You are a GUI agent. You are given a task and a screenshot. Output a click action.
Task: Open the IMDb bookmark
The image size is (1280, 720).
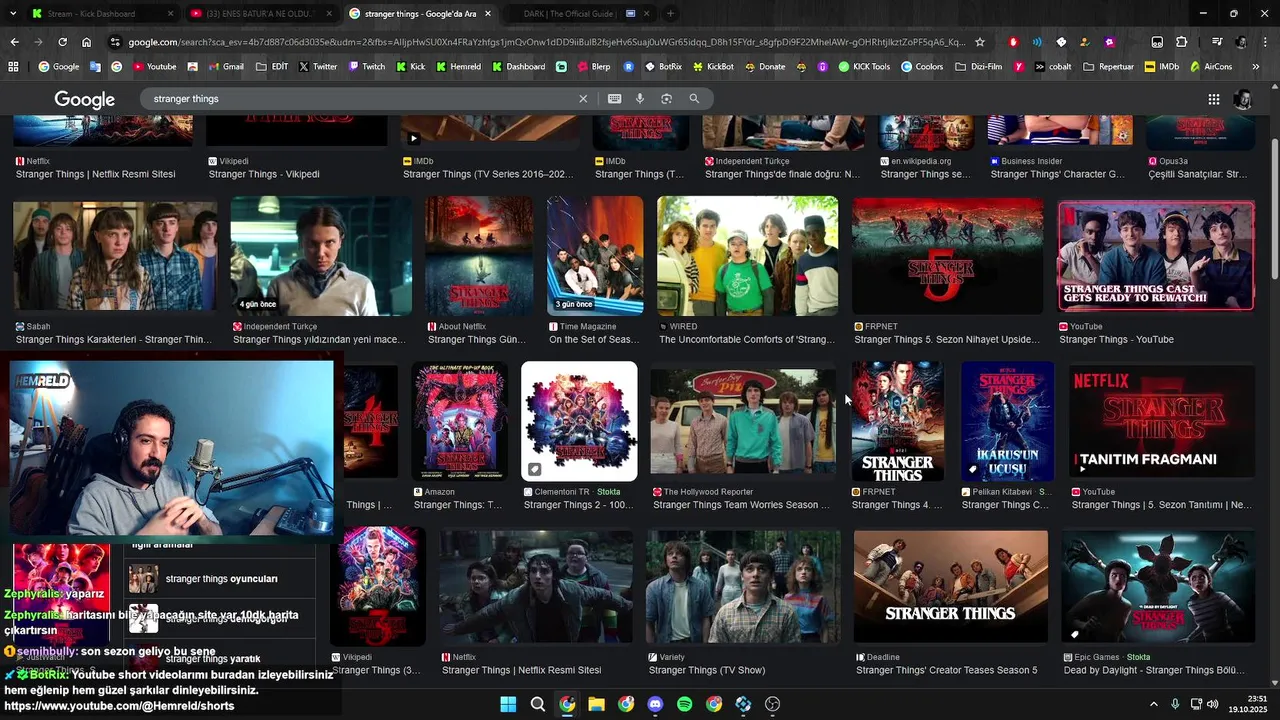(x=1162, y=67)
